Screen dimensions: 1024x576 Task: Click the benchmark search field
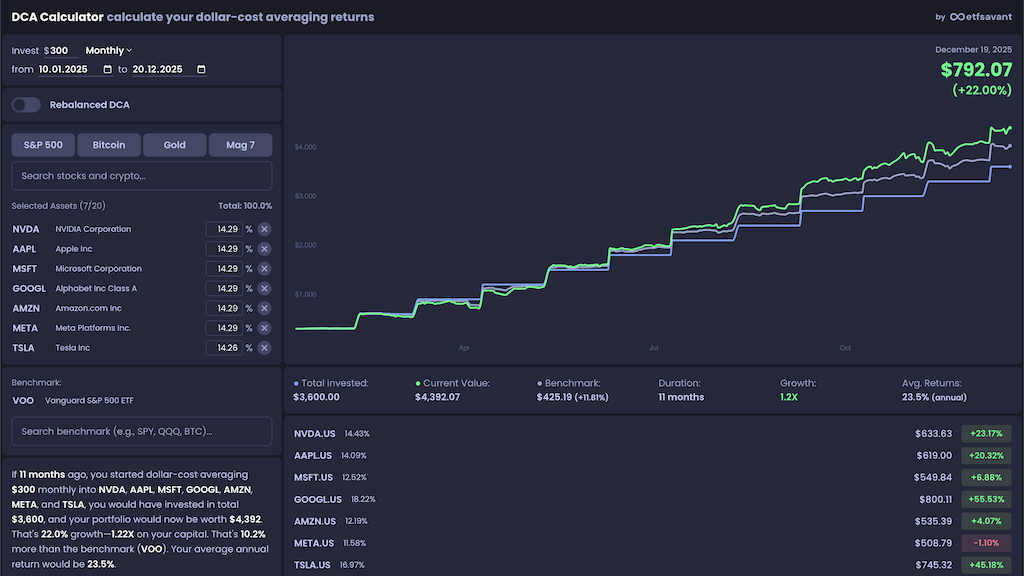141,431
